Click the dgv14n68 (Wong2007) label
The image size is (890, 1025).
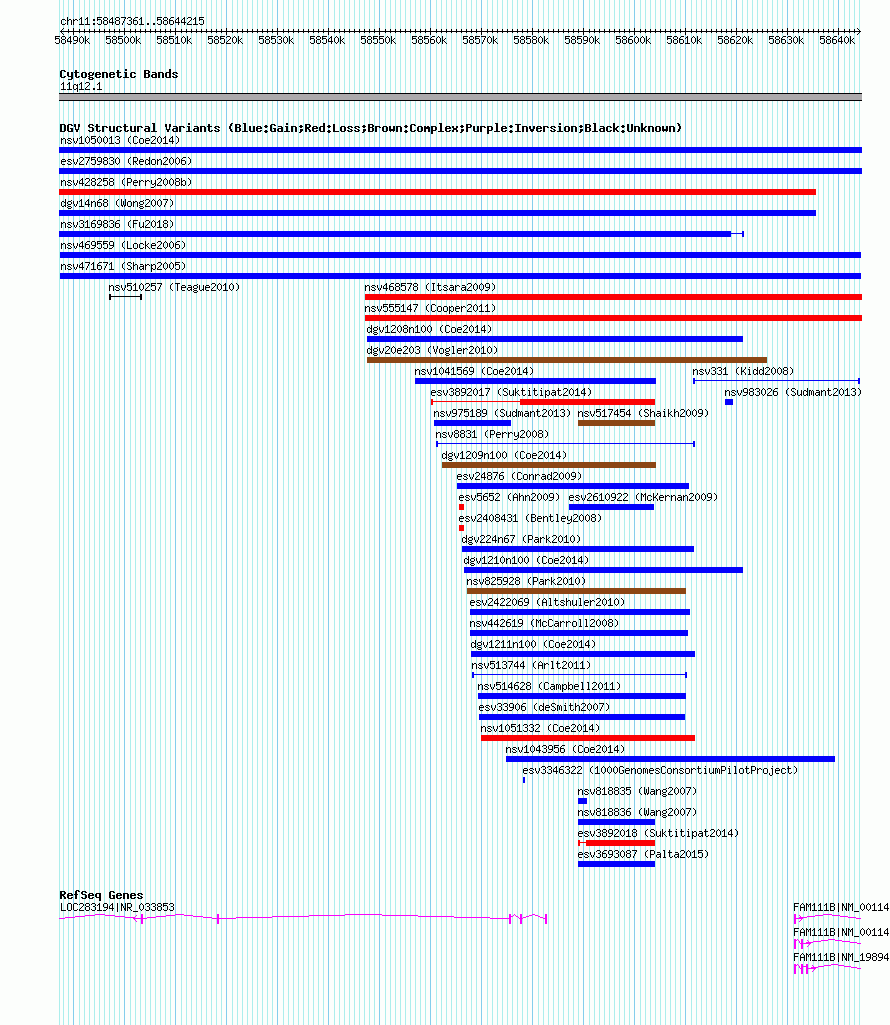[117, 203]
